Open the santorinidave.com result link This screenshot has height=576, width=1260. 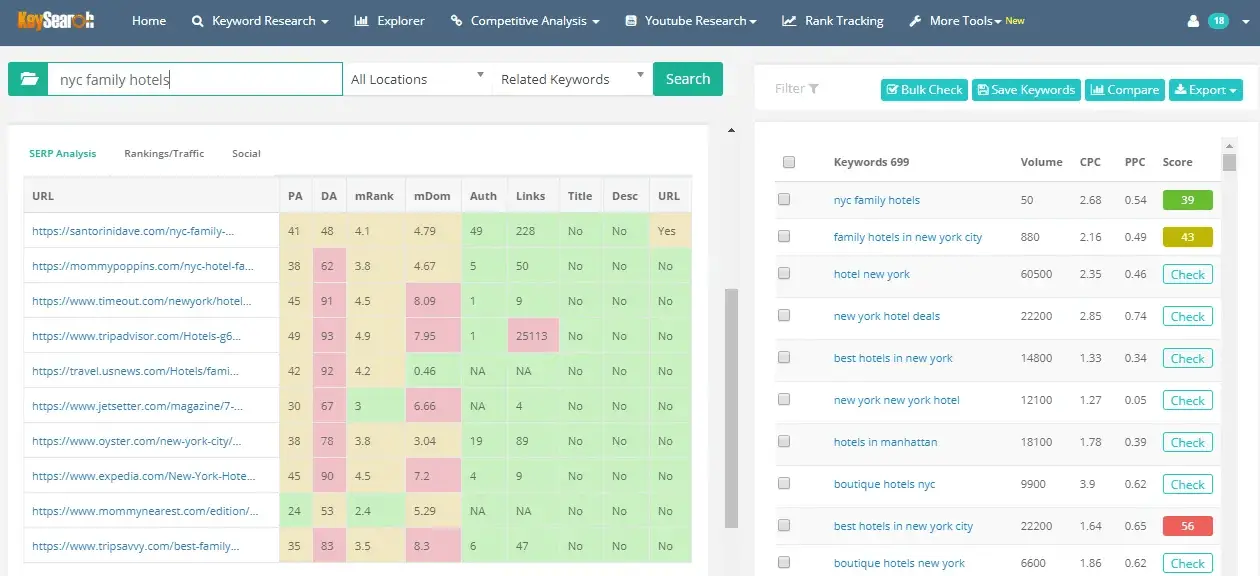[133, 231]
